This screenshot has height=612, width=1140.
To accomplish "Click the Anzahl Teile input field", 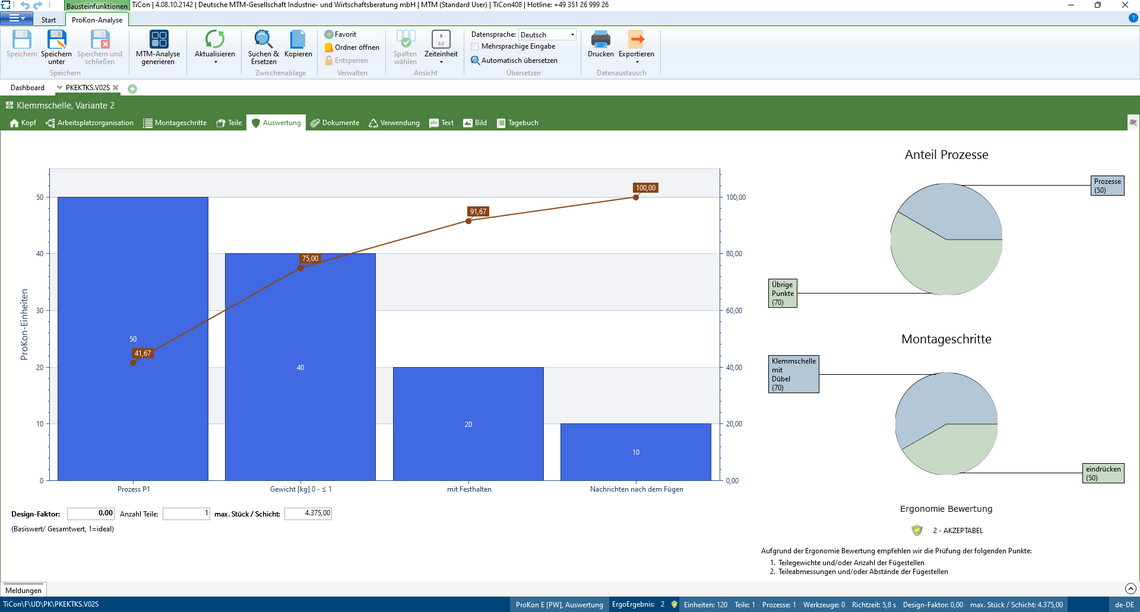I will pyautogui.click(x=186, y=513).
